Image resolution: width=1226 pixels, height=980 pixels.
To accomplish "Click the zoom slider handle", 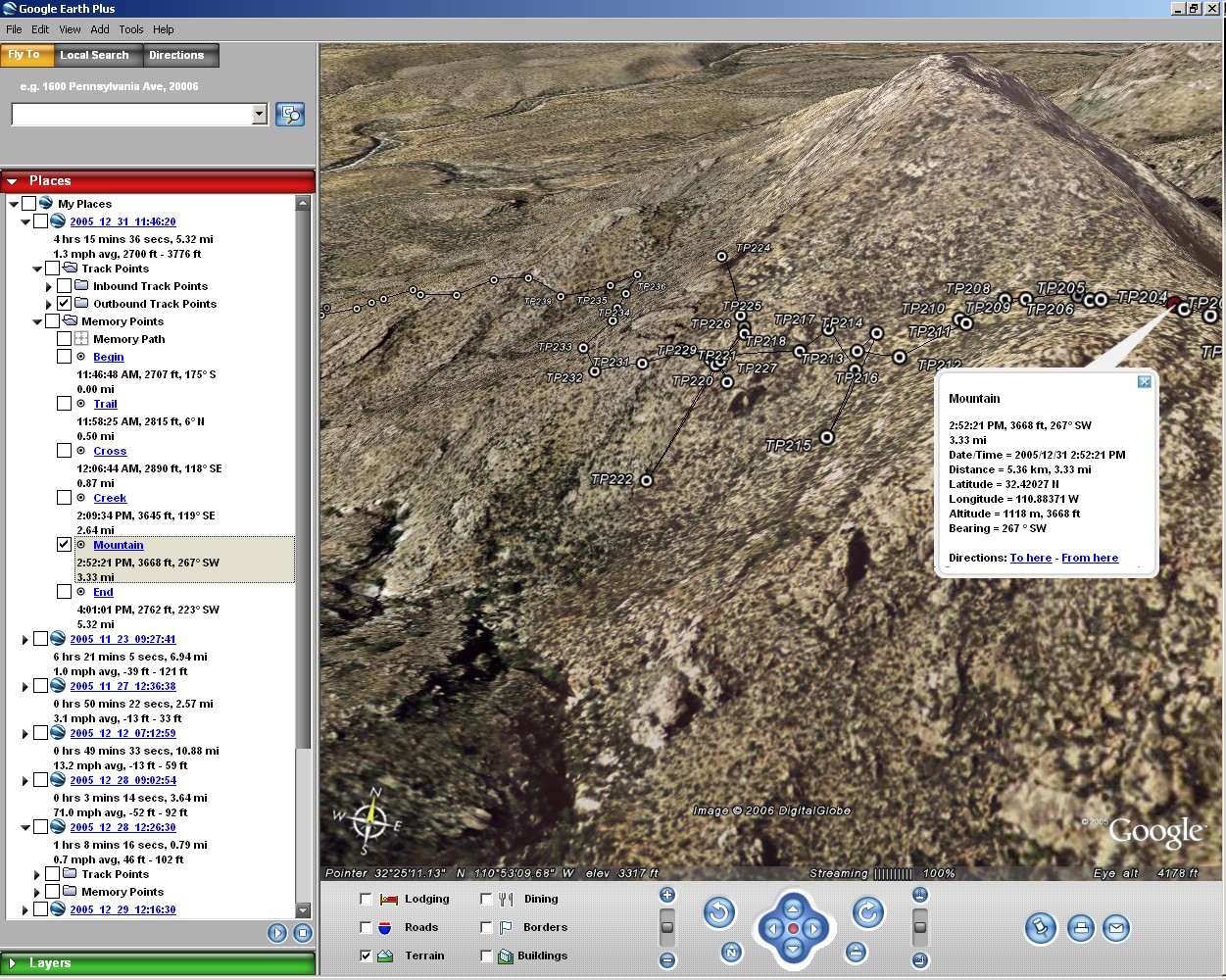I will pos(667,926).
